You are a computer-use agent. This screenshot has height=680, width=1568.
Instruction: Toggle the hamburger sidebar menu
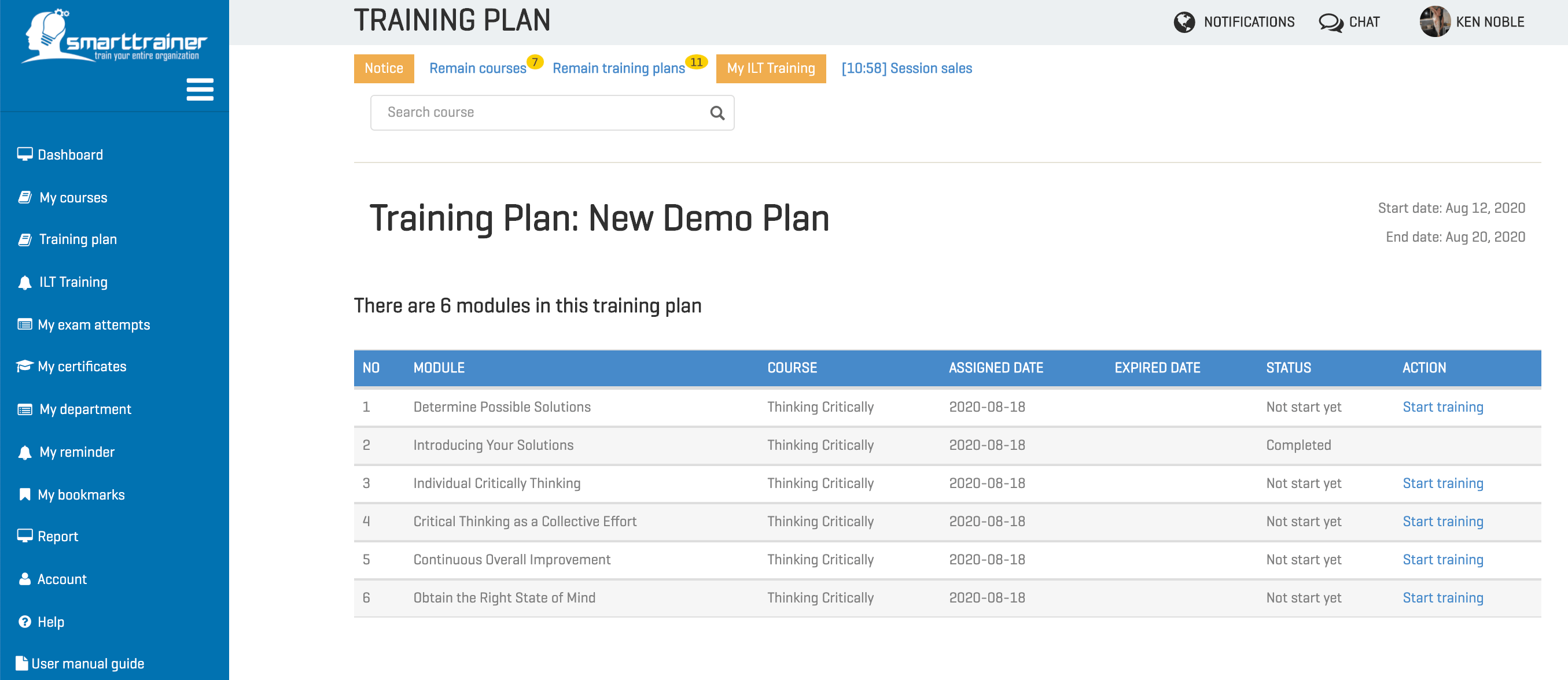pyautogui.click(x=200, y=90)
